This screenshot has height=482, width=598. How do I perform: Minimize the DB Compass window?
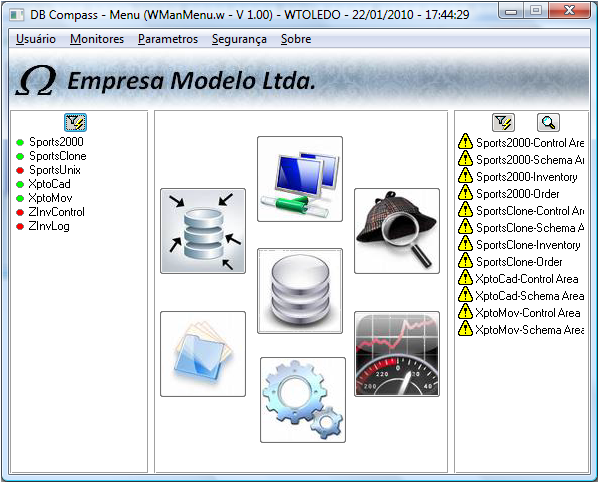[511, 11]
